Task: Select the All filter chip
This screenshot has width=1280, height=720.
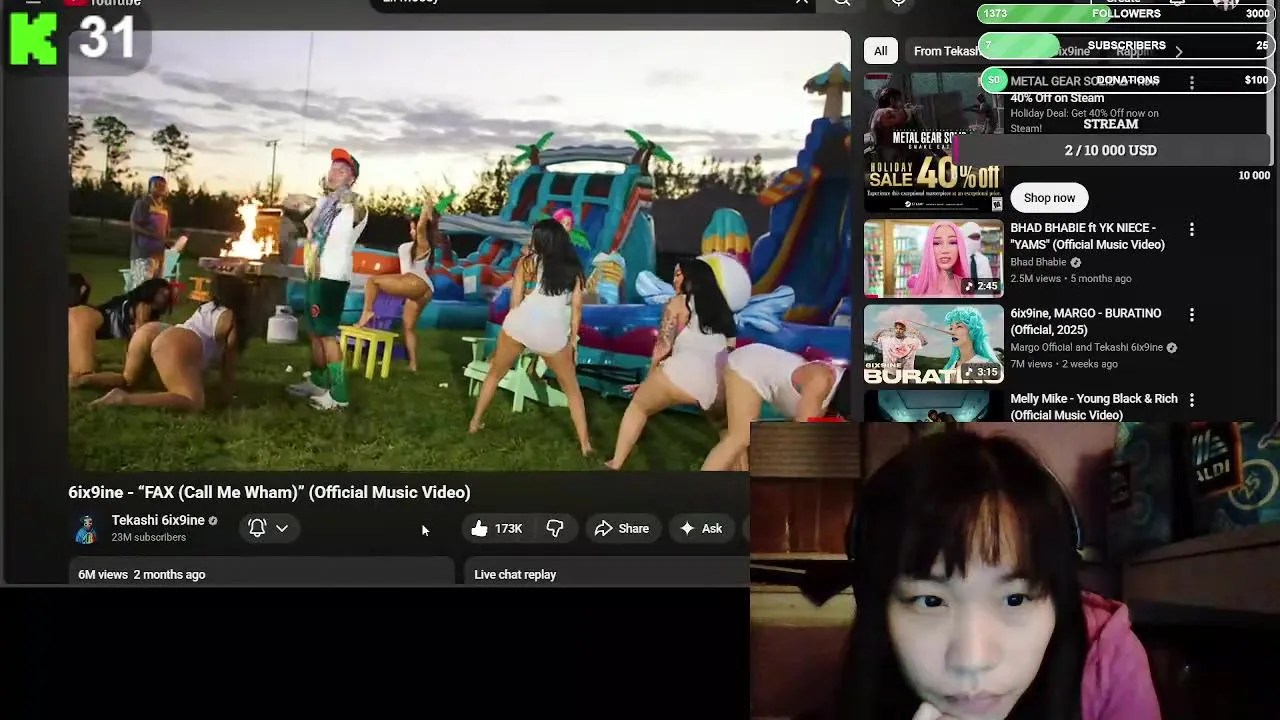Action: tap(881, 51)
